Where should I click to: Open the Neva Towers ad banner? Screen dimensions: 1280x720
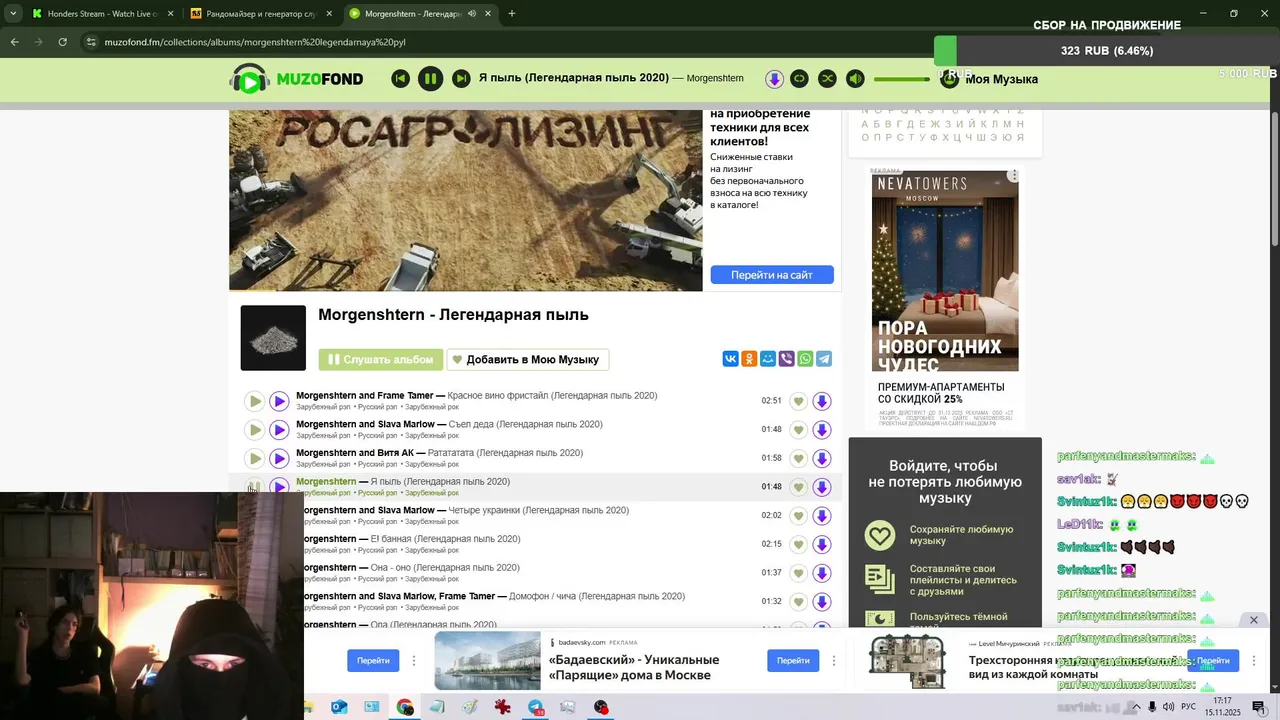point(945,298)
